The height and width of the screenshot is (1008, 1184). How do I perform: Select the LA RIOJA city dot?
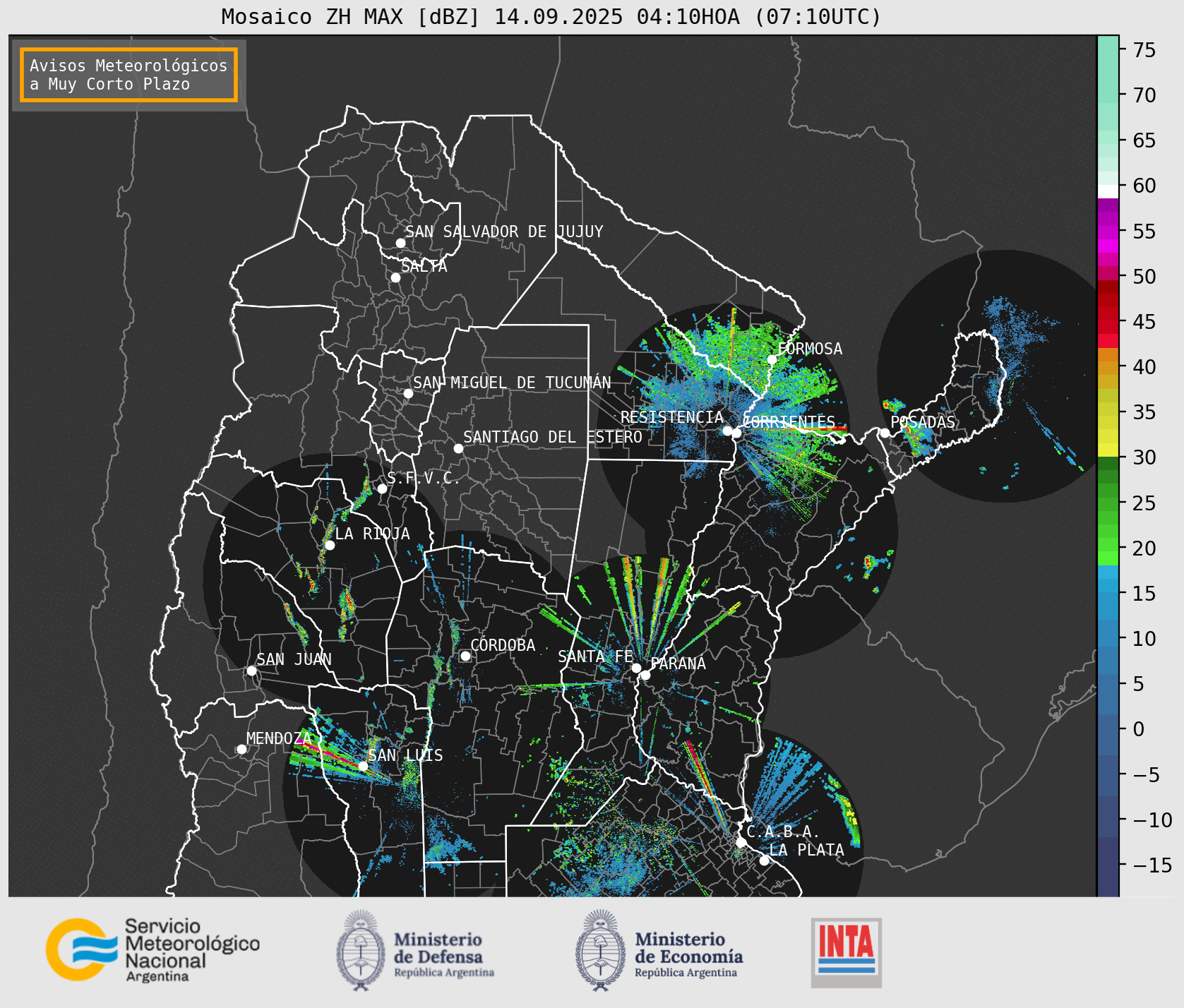coord(330,545)
